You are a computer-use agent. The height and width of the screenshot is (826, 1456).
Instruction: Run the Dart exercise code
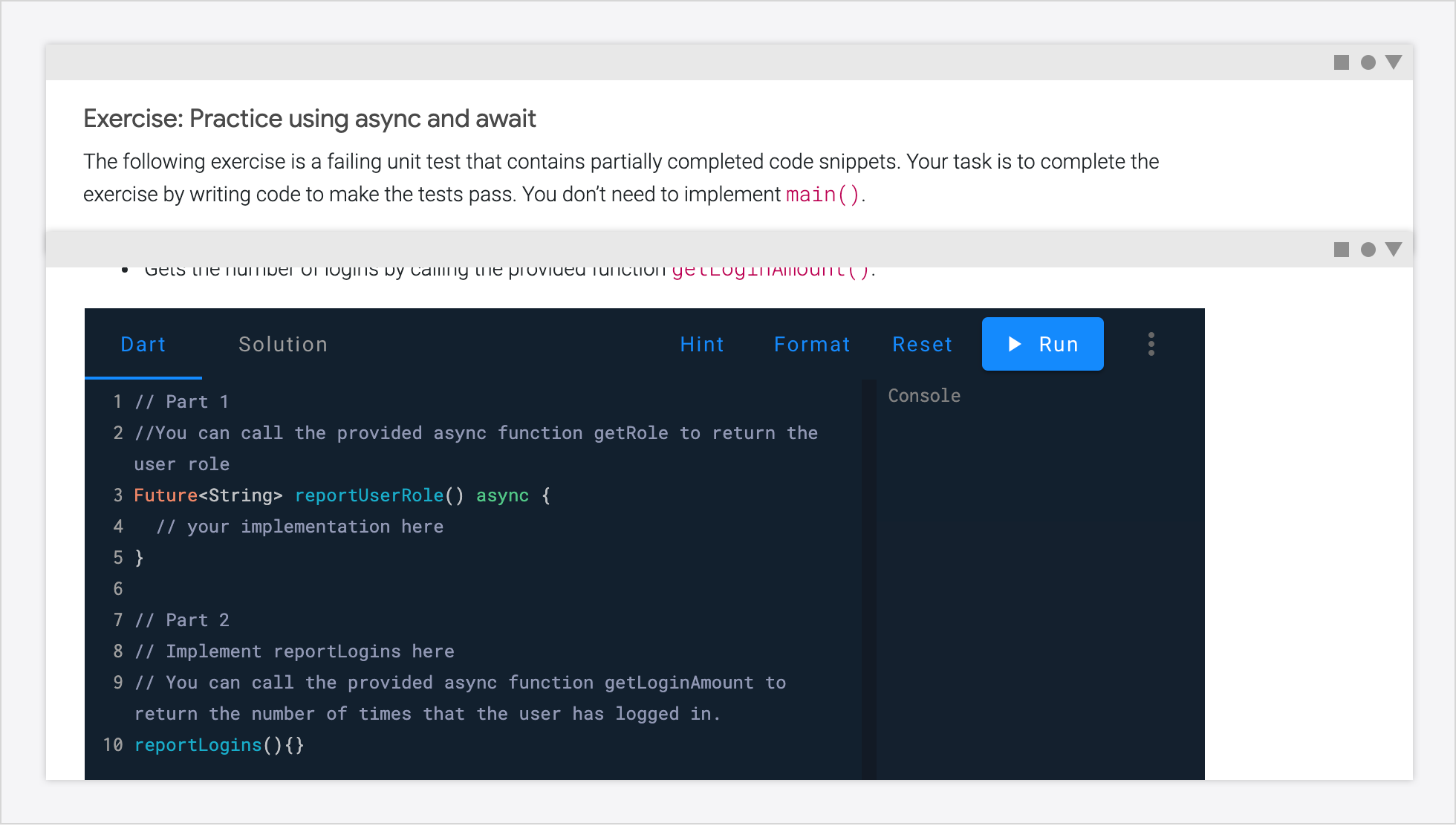(x=1042, y=344)
